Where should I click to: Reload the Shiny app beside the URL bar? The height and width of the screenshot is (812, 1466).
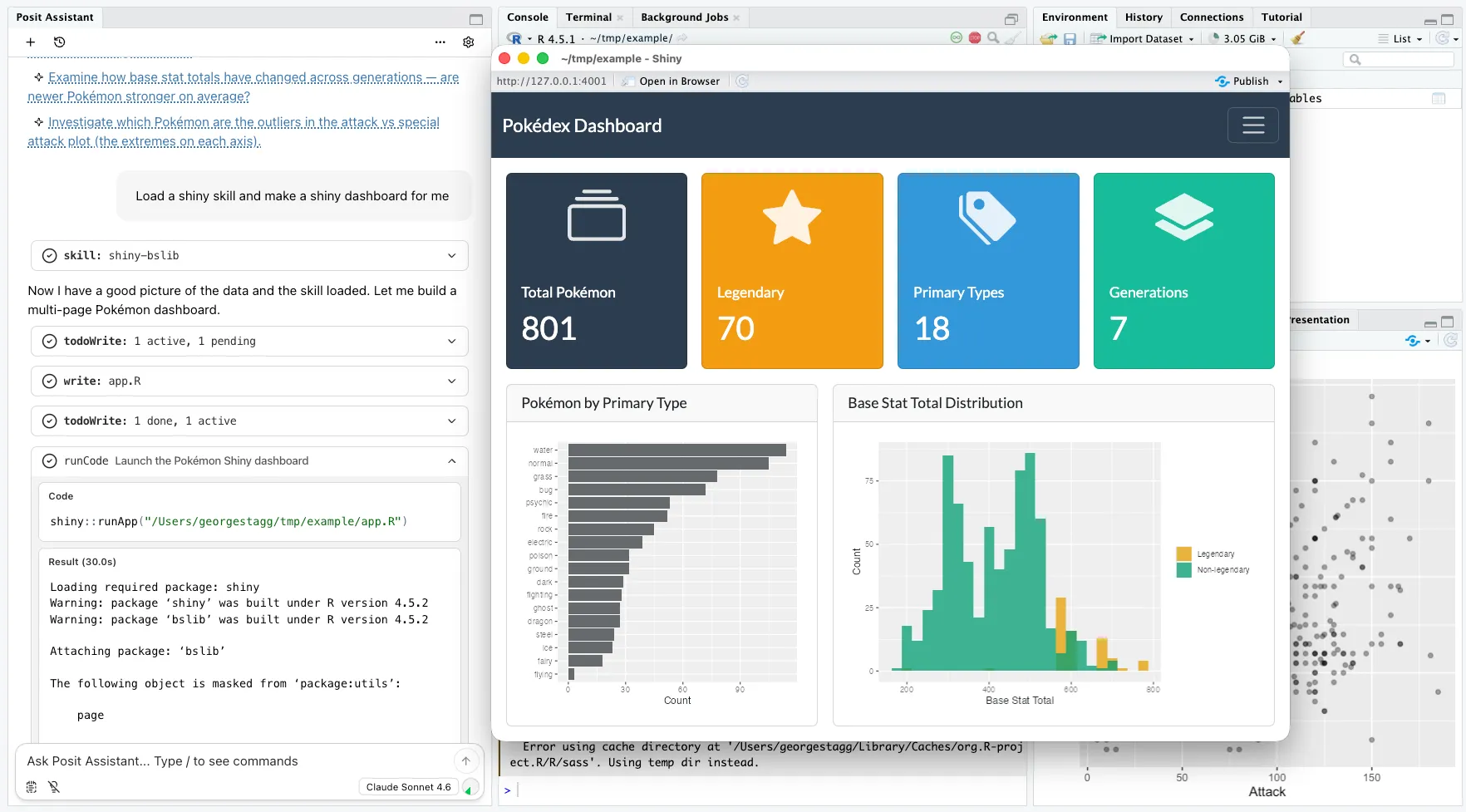741,81
